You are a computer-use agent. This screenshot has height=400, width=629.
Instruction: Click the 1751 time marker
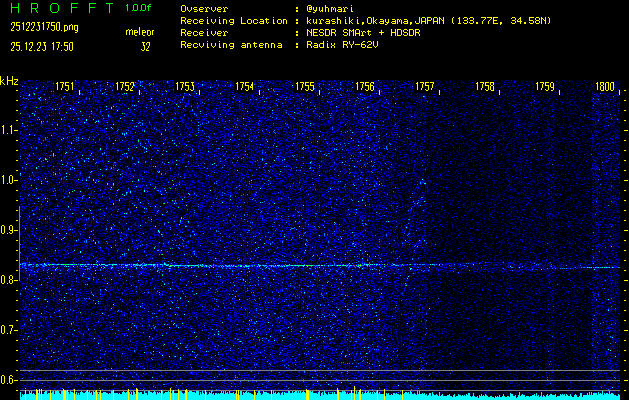[x=65, y=87]
